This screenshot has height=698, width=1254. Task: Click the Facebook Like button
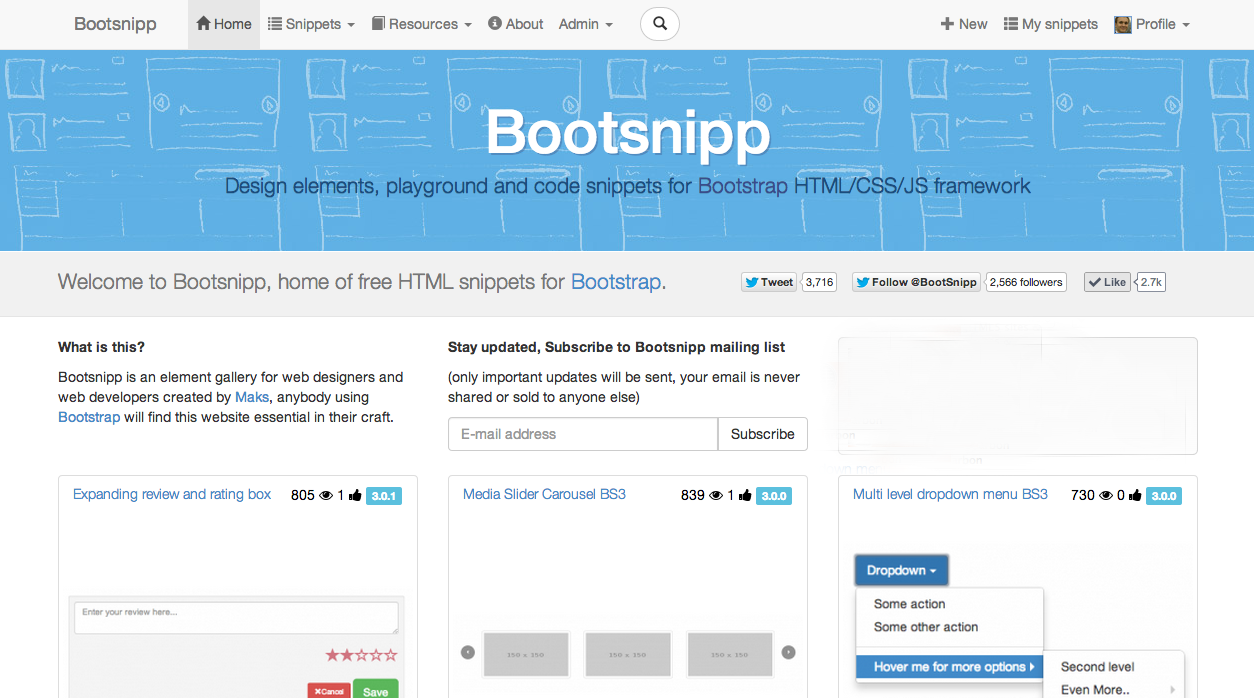(1108, 282)
